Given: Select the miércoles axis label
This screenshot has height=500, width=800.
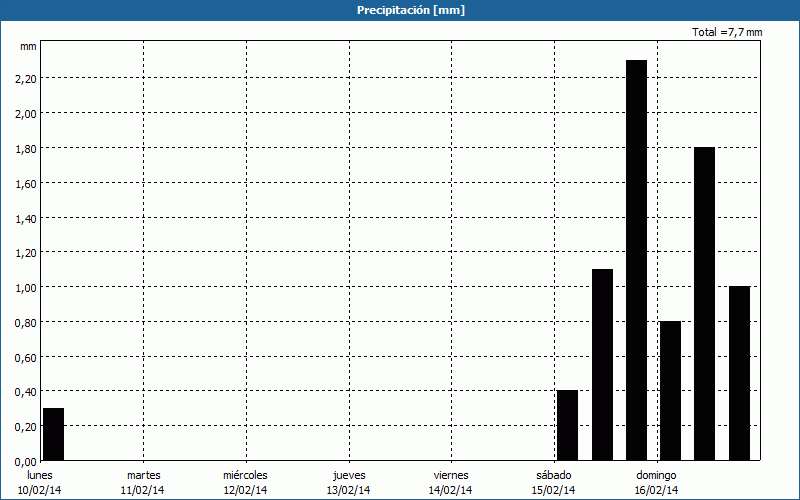Looking at the screenshot, I should (245, 475).
